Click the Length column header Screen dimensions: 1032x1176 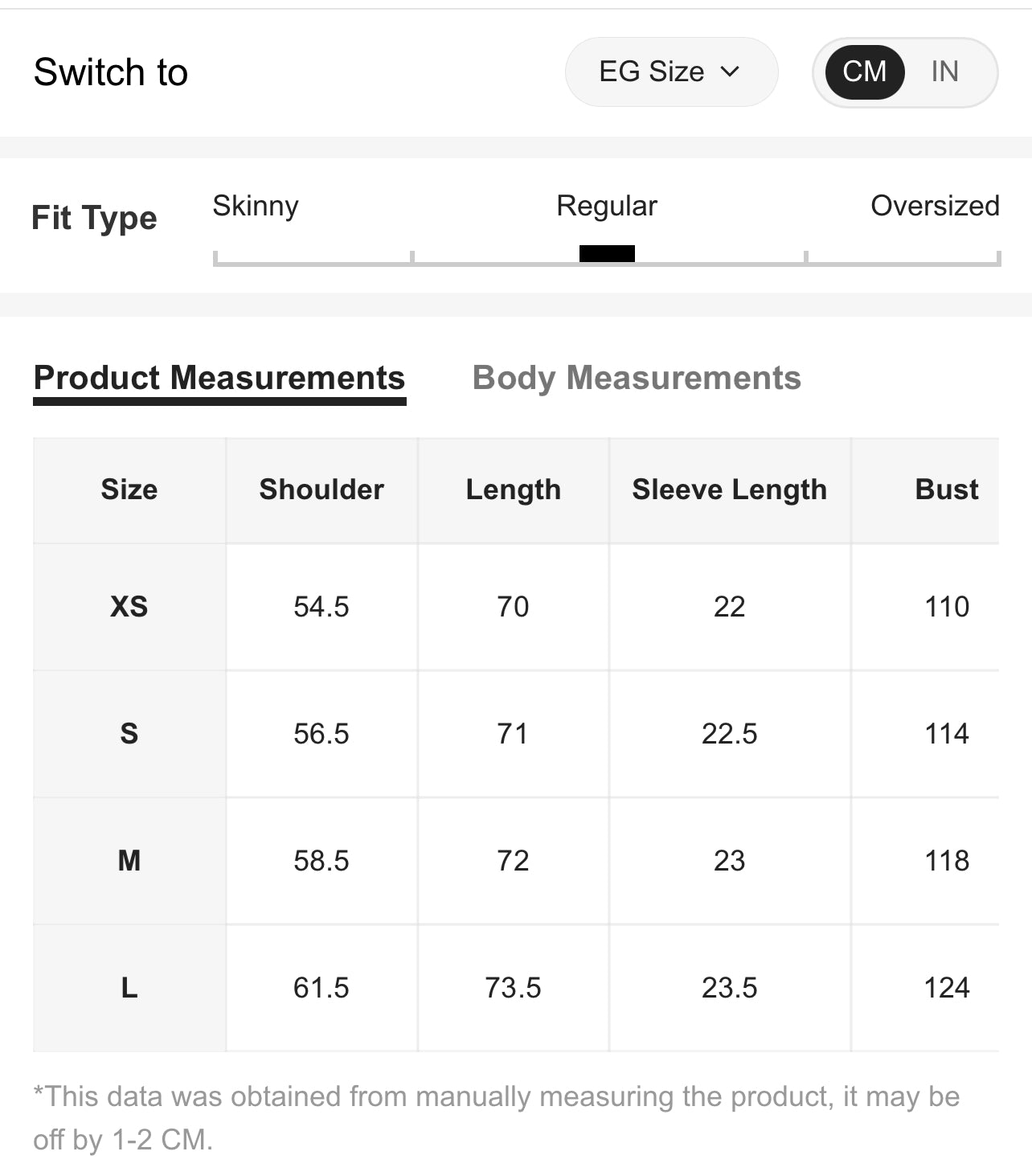tap(514, 490)
